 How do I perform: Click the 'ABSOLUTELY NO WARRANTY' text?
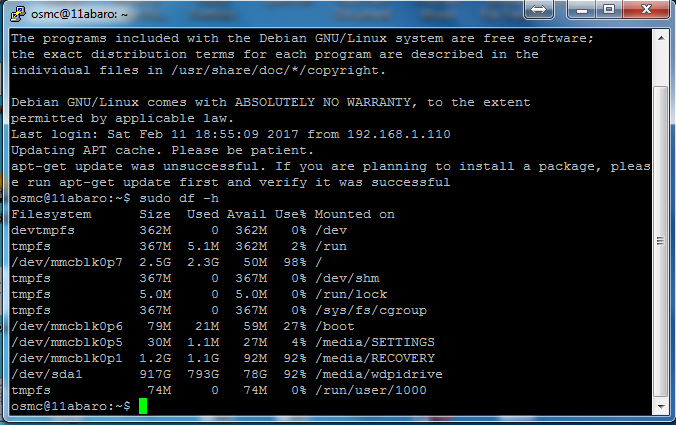pos(325,103)
